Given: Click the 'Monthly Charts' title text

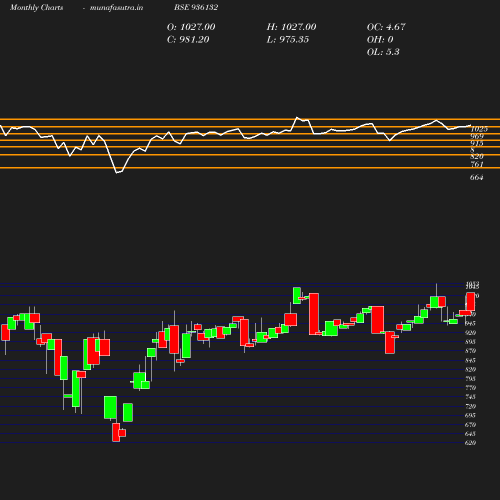Looking at the screenshot, I should tap(36, 7).
